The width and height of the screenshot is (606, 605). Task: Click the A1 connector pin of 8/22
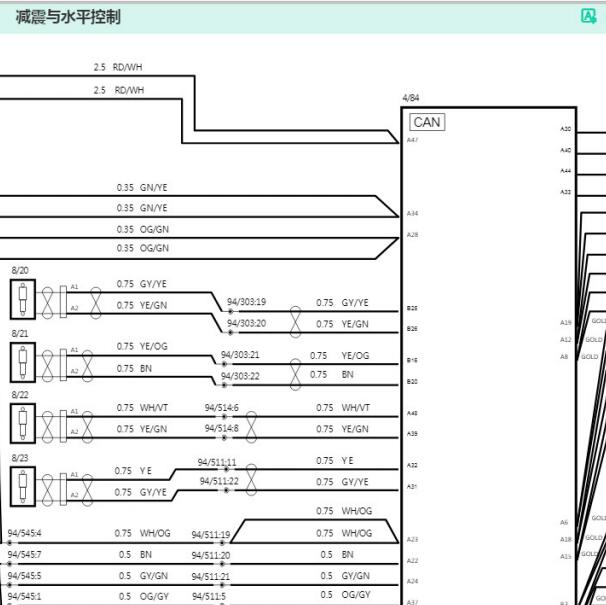point(74,411)
